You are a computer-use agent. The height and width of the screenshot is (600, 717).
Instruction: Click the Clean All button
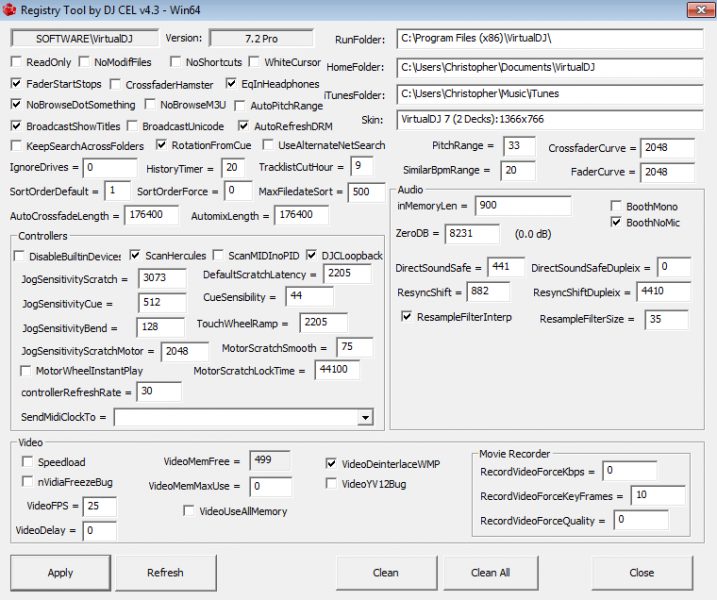[x=491, y=573]
